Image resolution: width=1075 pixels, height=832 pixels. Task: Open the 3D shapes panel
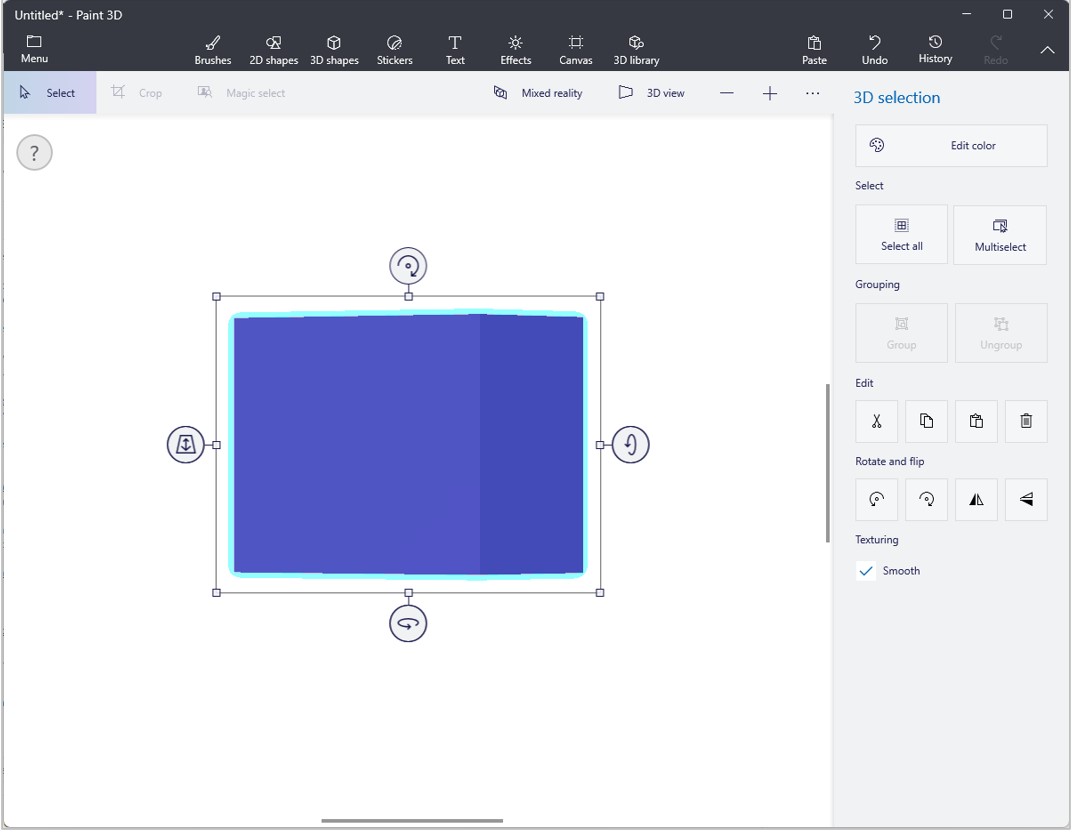[334, 47]
